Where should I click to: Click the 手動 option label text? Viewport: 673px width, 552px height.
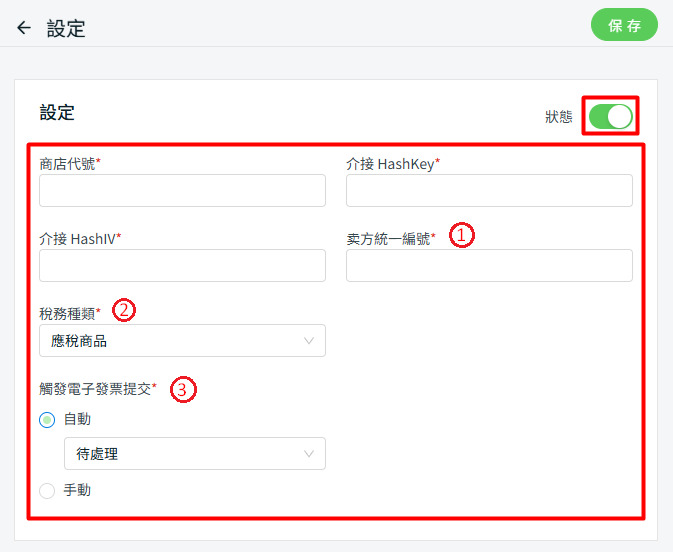[x=77, y=490]
